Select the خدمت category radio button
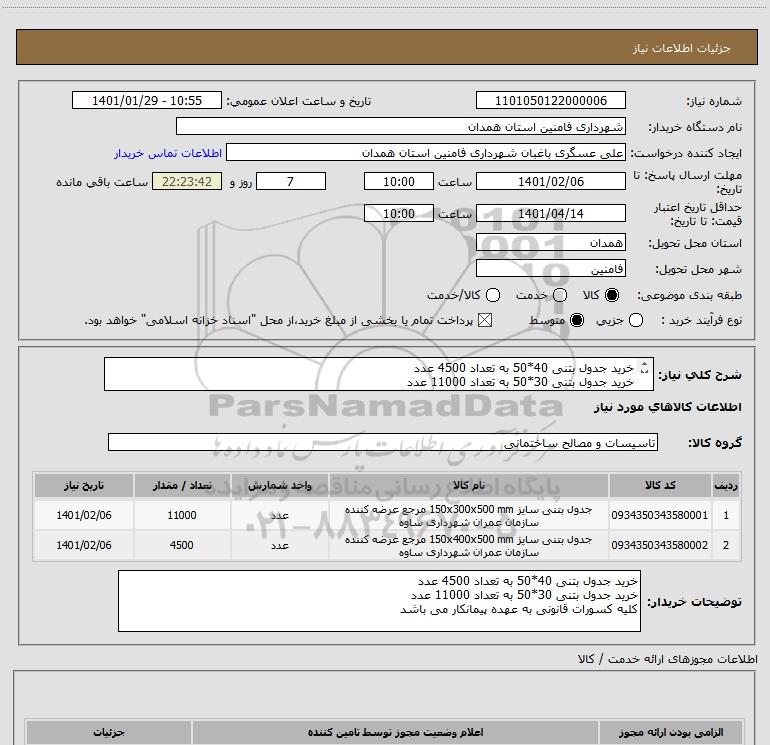 (x=560, y=295)
